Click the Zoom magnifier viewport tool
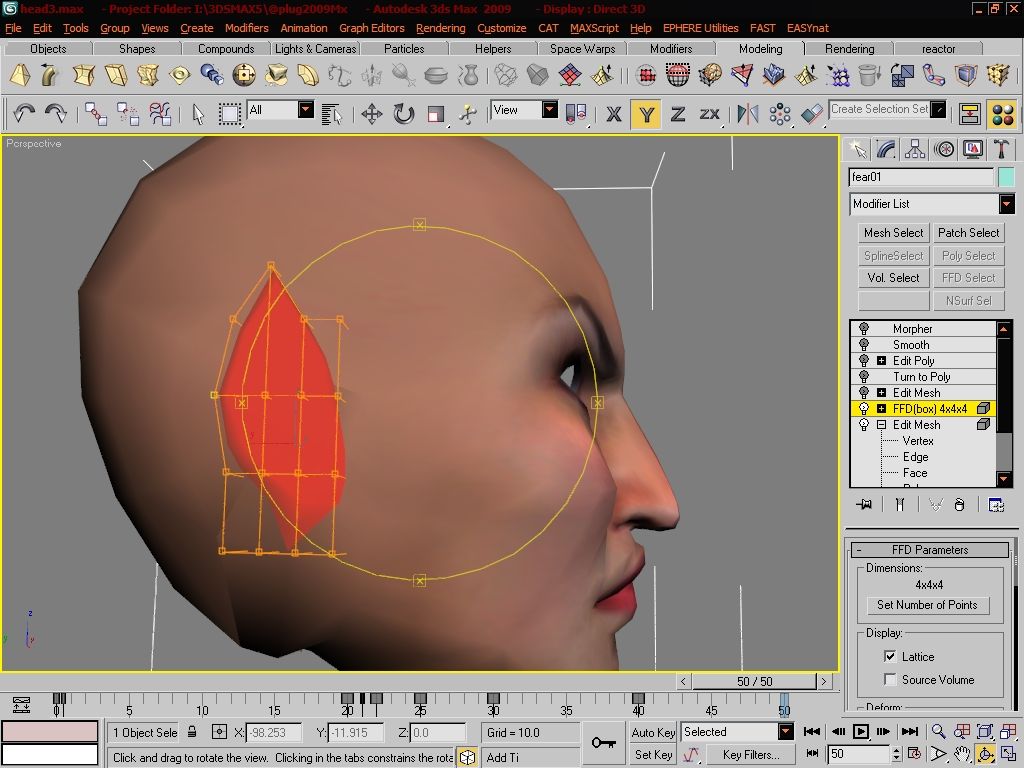1024x768 pixels. coord(938,731)
